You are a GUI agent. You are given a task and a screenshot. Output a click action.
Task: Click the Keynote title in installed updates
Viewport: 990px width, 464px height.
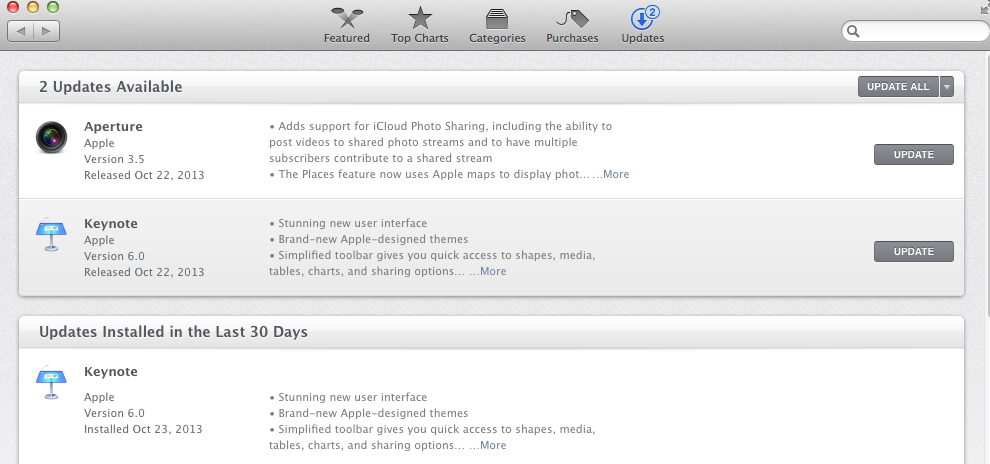coord(110,371)
